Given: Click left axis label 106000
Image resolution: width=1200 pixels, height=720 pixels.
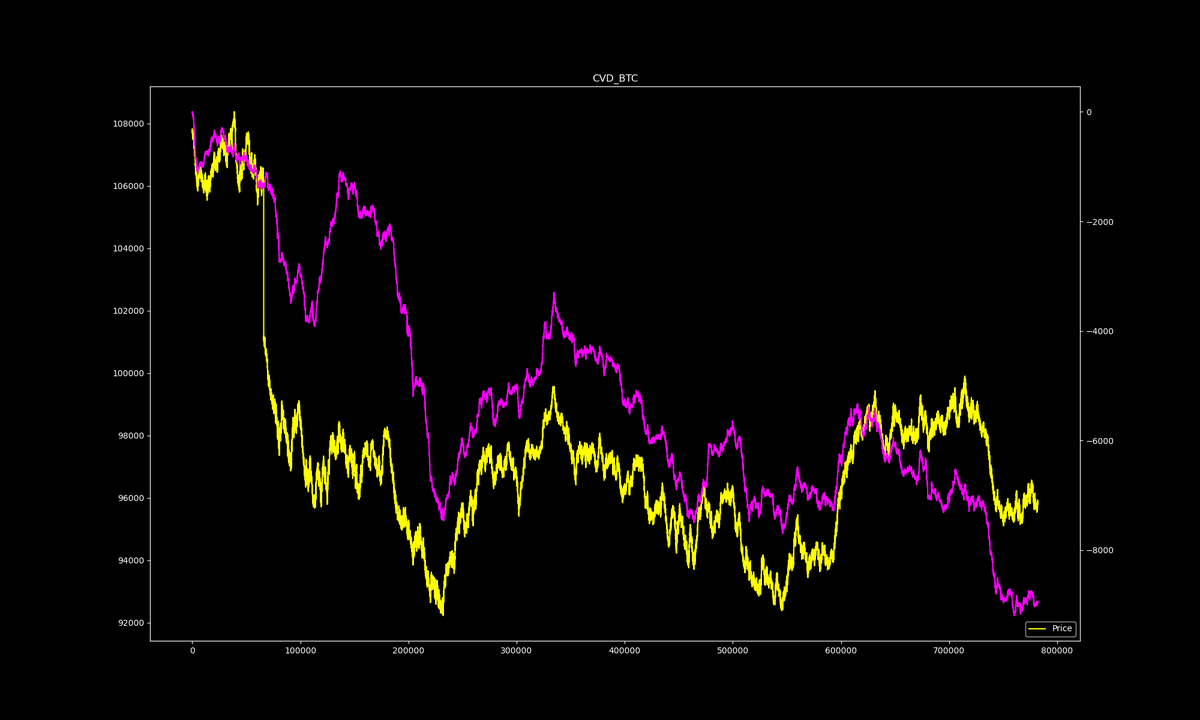Looking at the screenshot, I should tap(127, 186).
